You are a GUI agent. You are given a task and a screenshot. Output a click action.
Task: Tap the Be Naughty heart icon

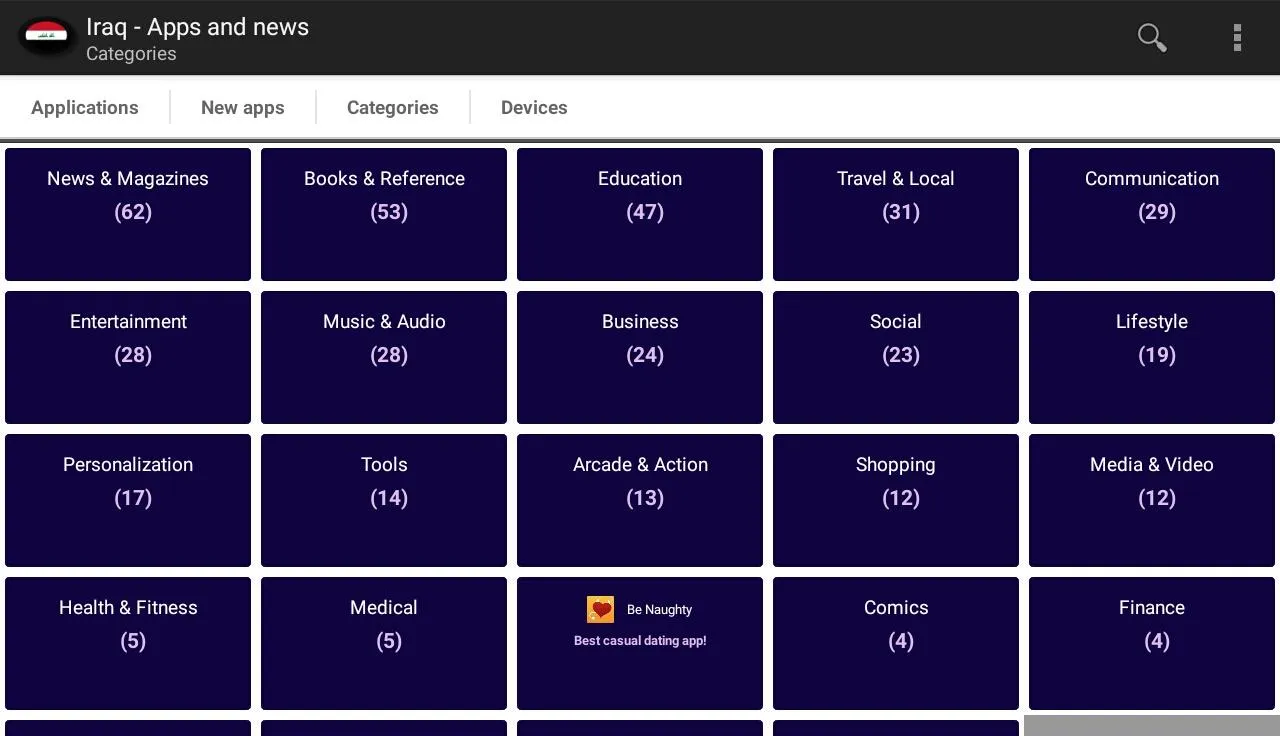(600, 609)
